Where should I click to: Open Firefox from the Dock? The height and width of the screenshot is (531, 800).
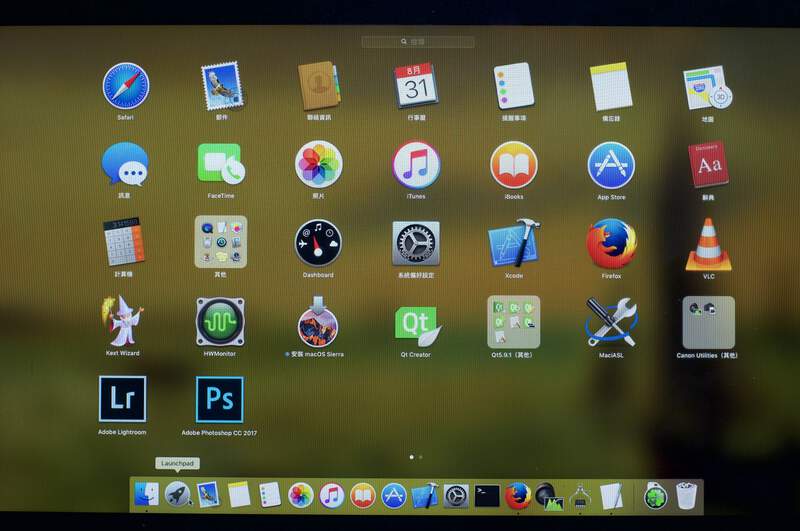coord(518,496)
